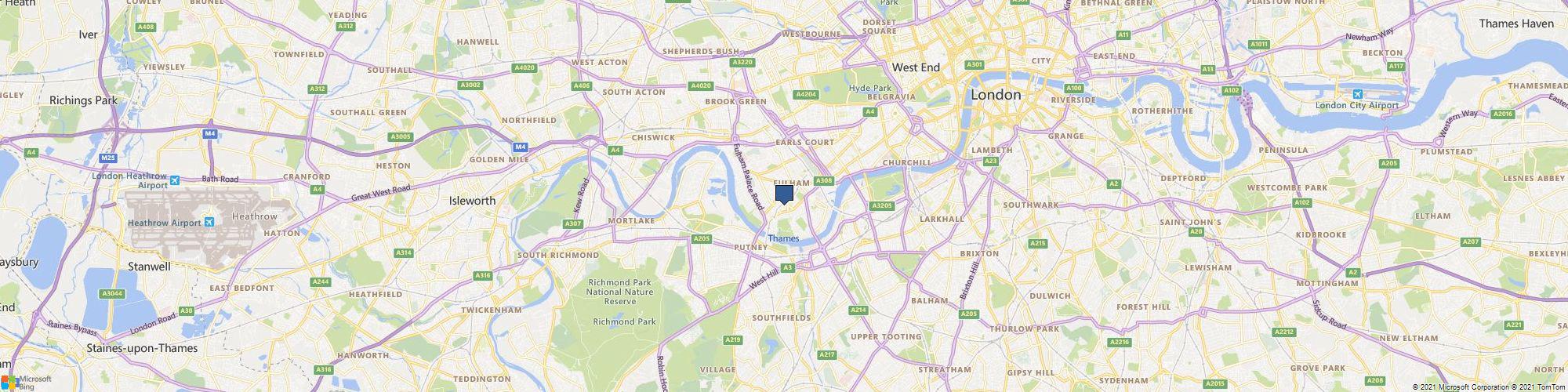Select the West End label
This screenshot has width=1568, height=392.
(916, 67)
